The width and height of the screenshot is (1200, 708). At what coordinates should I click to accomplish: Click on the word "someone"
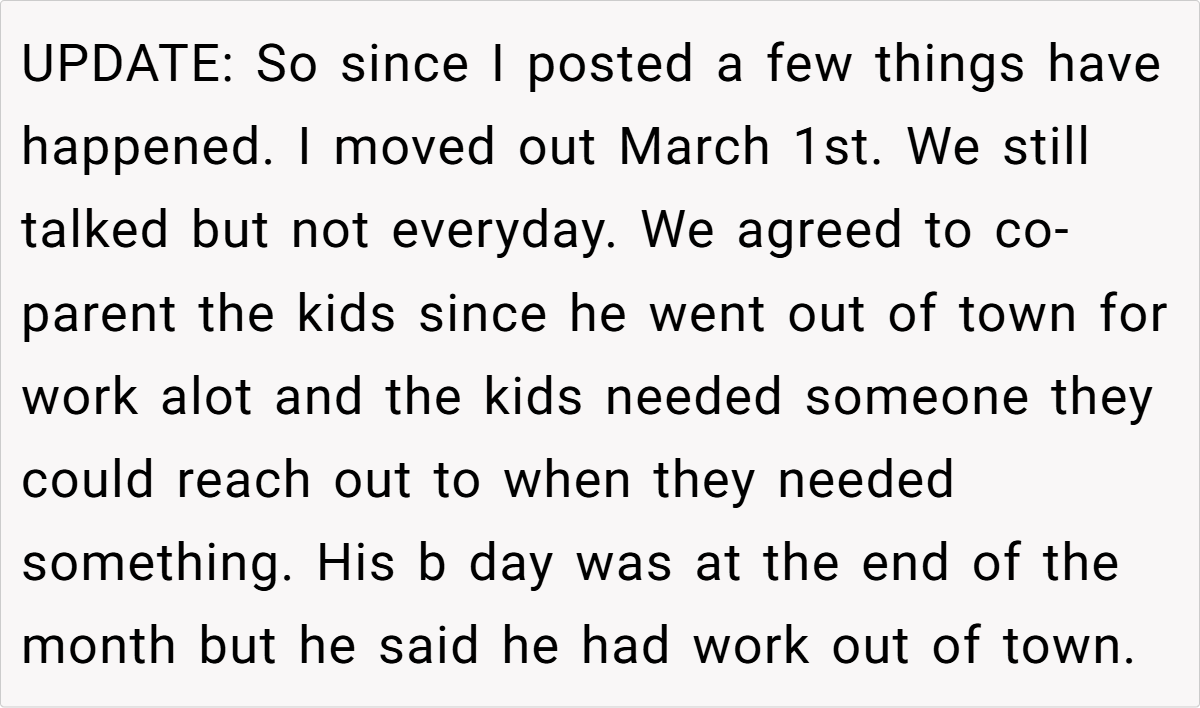pos(917,398)
